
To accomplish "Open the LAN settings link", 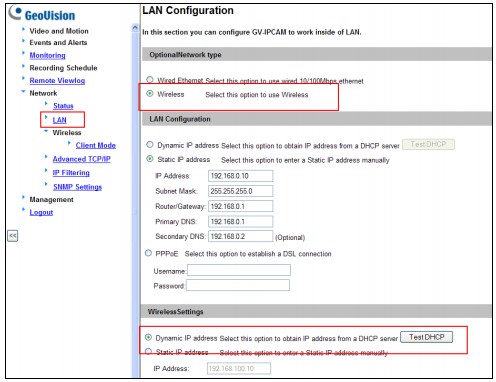I will pyautogui.click(x=59, y=120).
